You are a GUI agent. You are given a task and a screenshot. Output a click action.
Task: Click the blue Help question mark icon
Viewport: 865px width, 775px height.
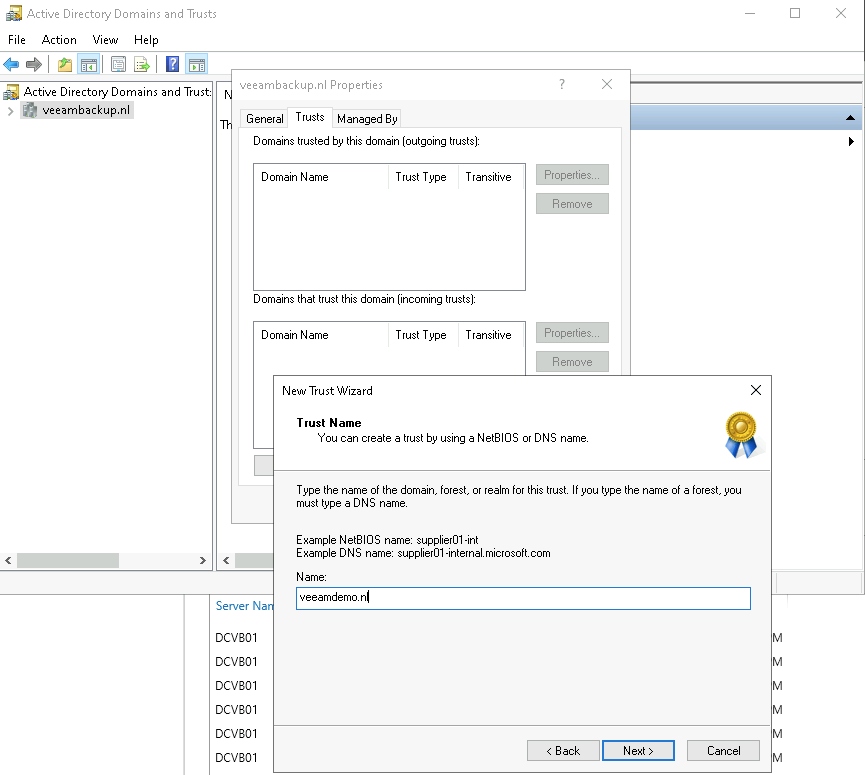(172, 65)
